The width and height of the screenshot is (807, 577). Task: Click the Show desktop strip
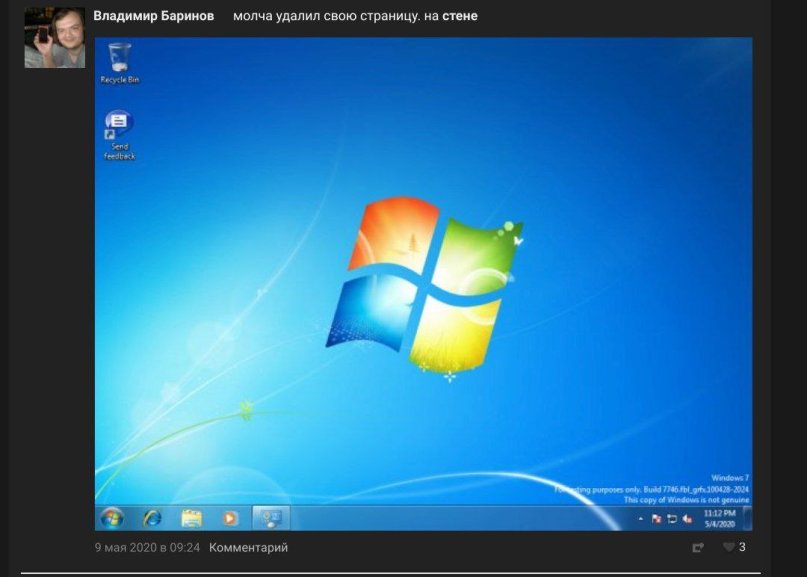click(x=748, y=518)
